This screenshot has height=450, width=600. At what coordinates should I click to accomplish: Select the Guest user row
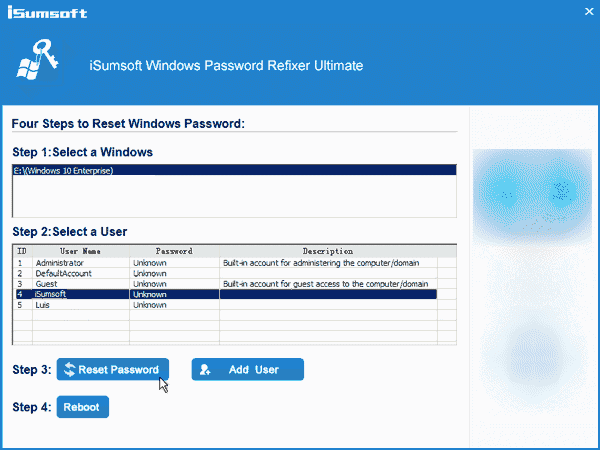click(x=226, y=284)
